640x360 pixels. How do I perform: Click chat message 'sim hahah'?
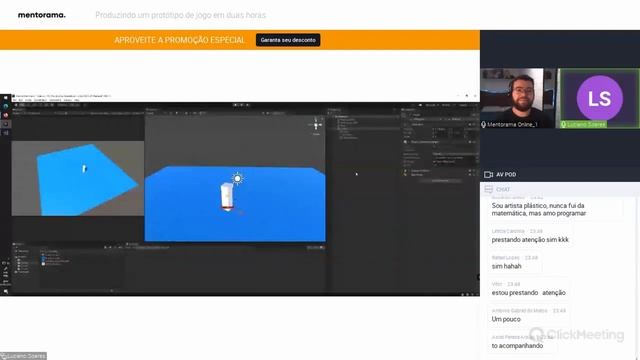(507, 266)
